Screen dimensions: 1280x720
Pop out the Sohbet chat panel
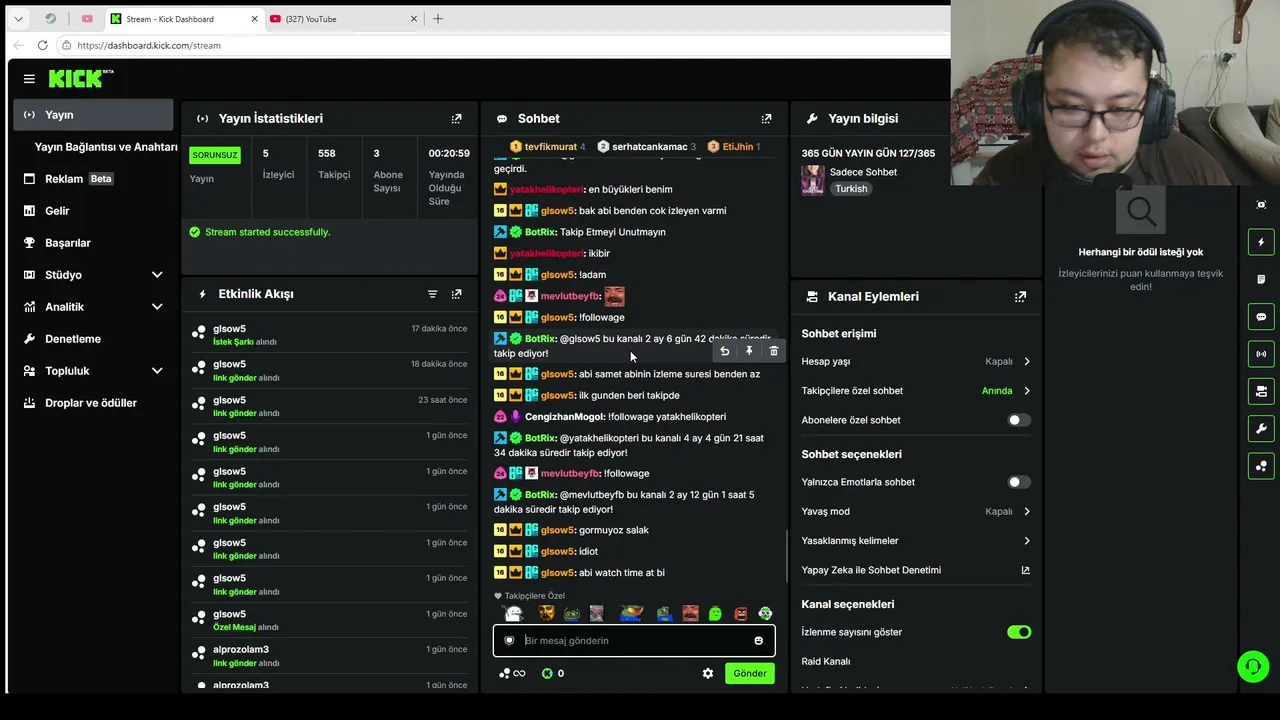coord(766,119)
